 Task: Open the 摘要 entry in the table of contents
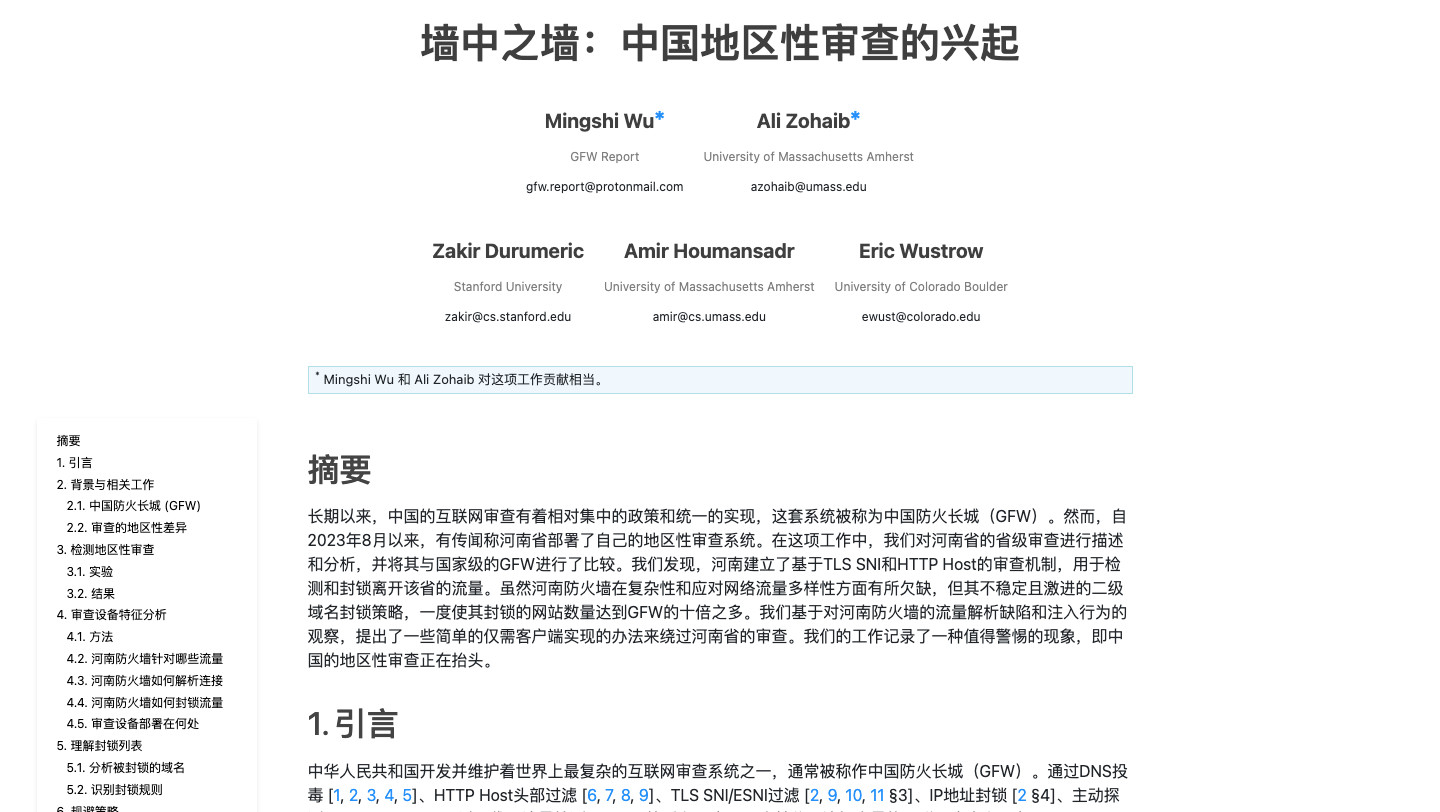[69, 441]
